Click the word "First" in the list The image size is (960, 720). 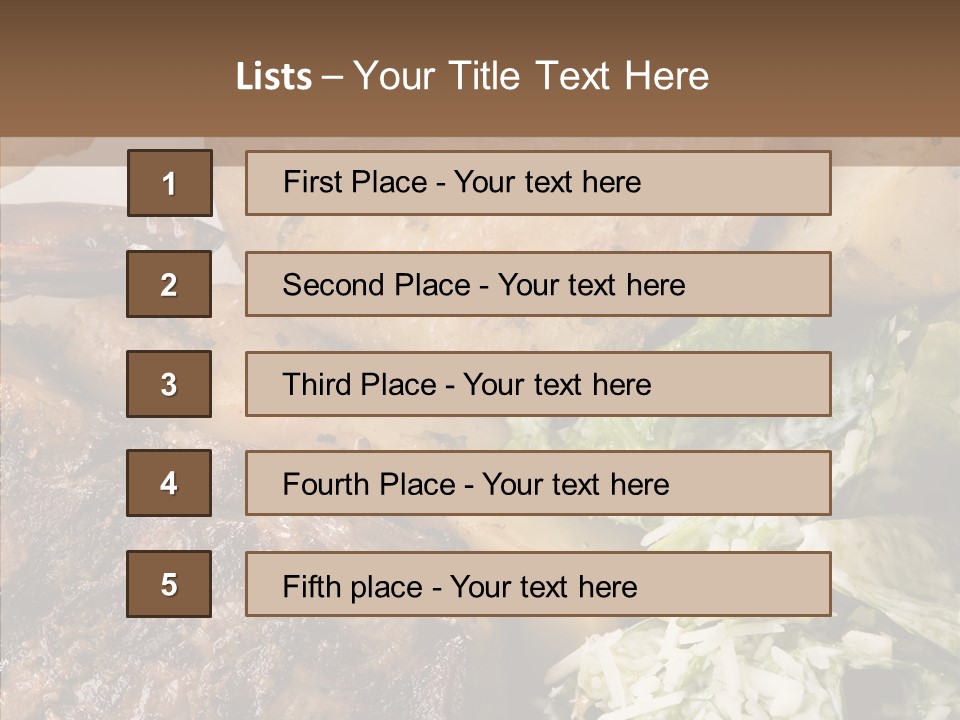coord(312,183)
